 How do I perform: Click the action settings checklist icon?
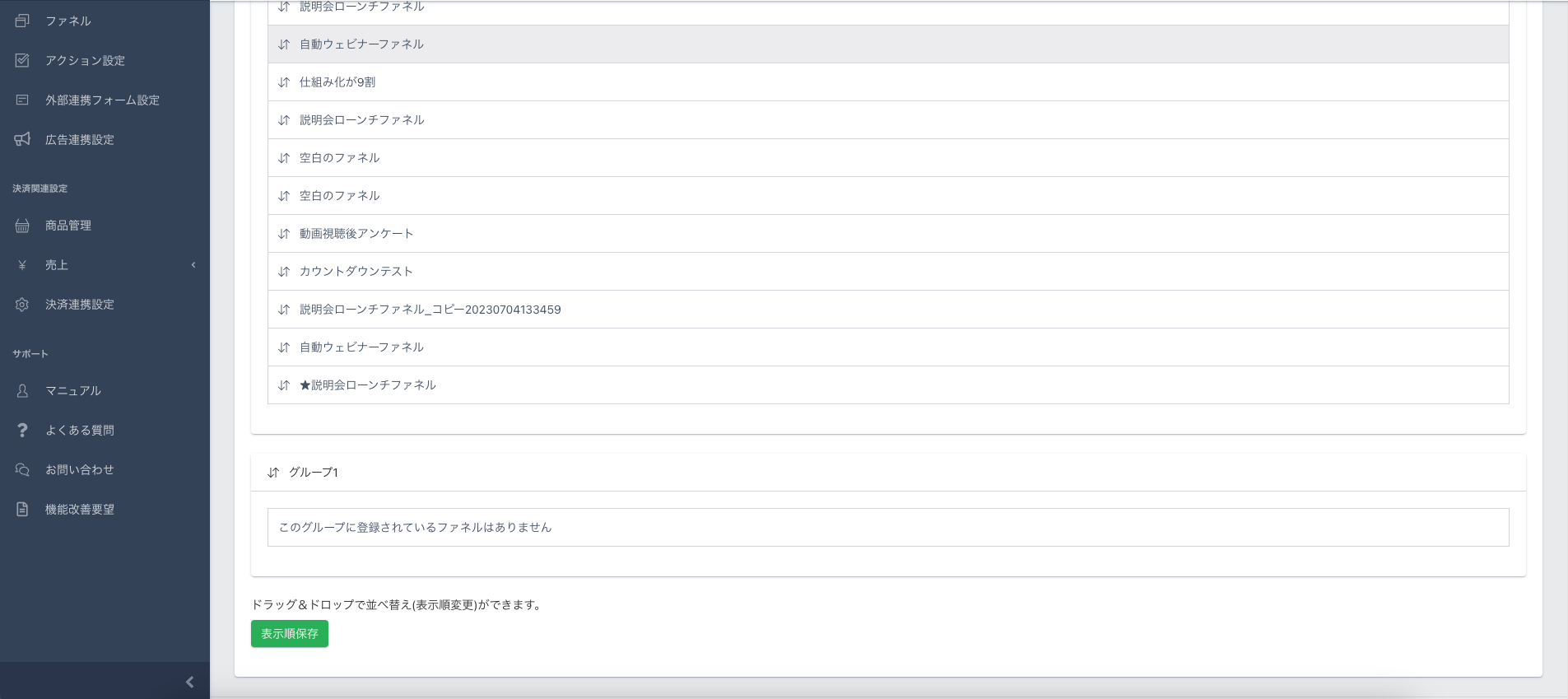coord(22,60)
